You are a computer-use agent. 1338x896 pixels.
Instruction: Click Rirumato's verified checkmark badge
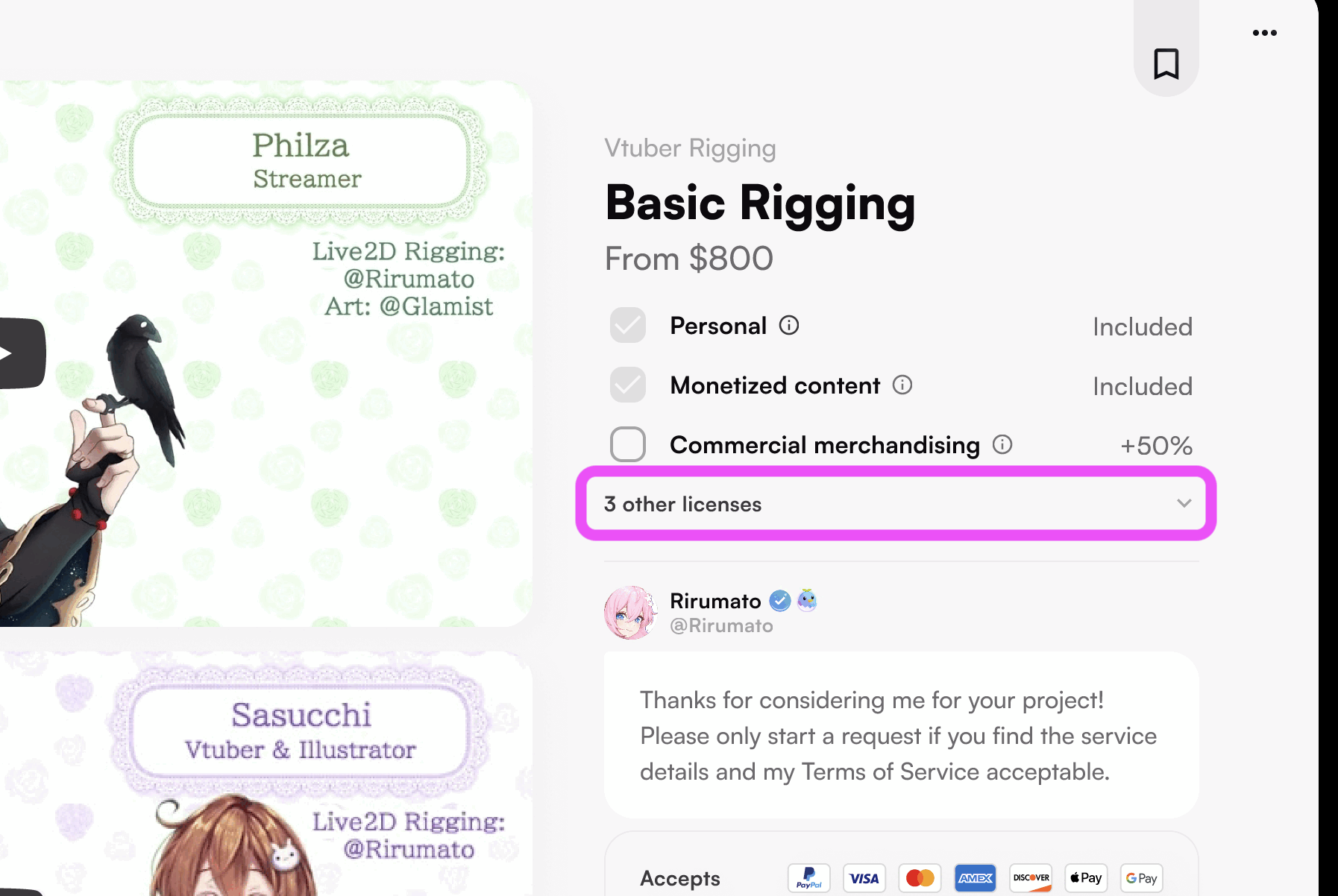[780, 601]
